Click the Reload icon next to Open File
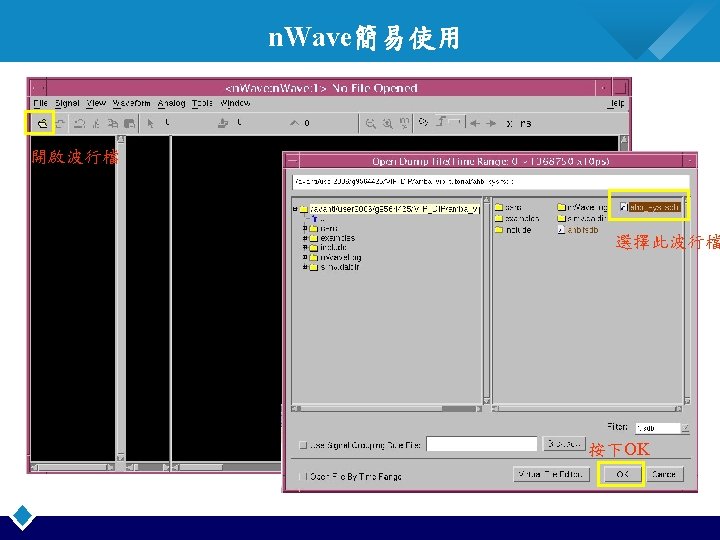This screenshot has width=720, height=540. point(60,123)
